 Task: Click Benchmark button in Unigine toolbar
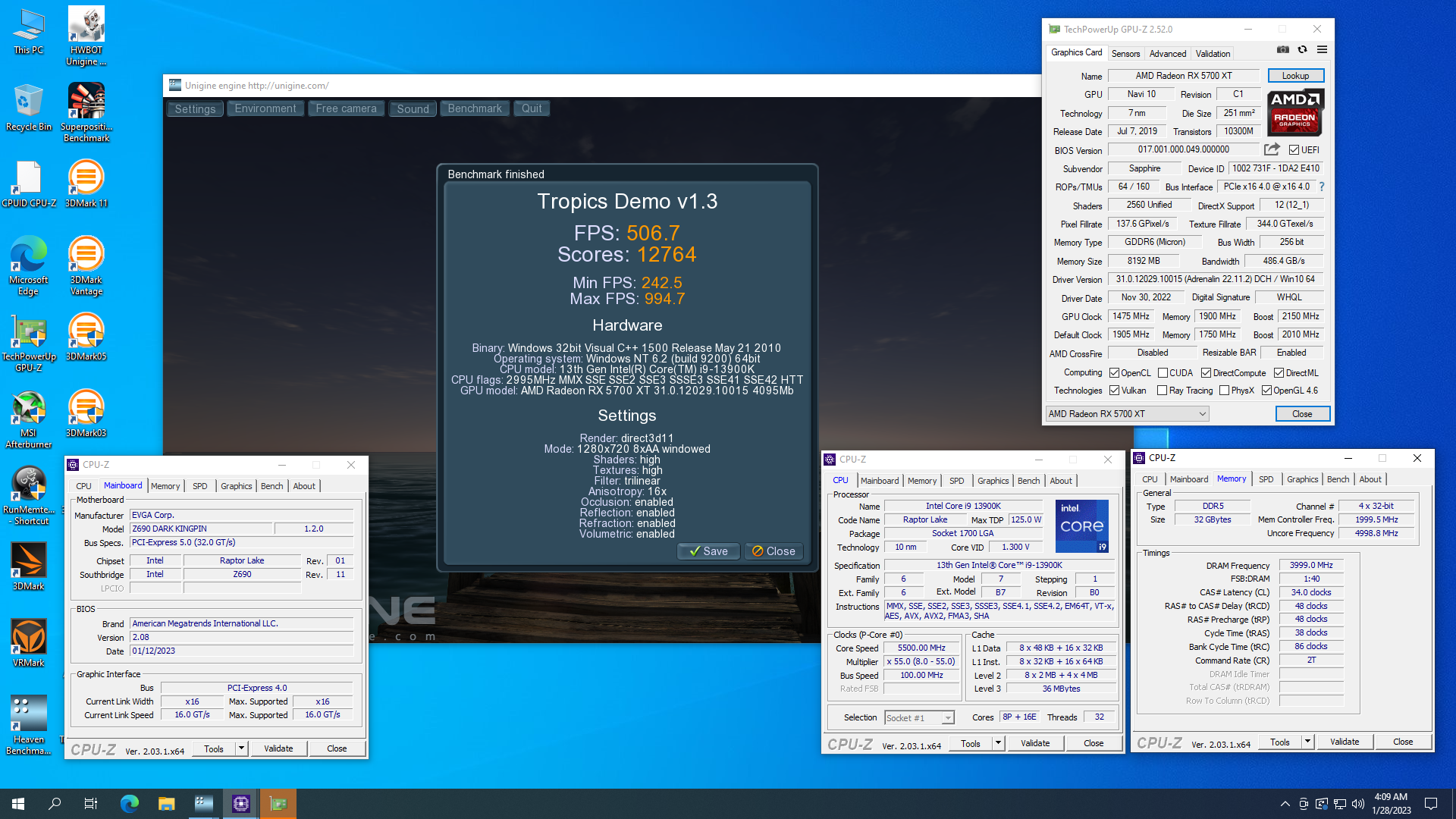[475, 108]
